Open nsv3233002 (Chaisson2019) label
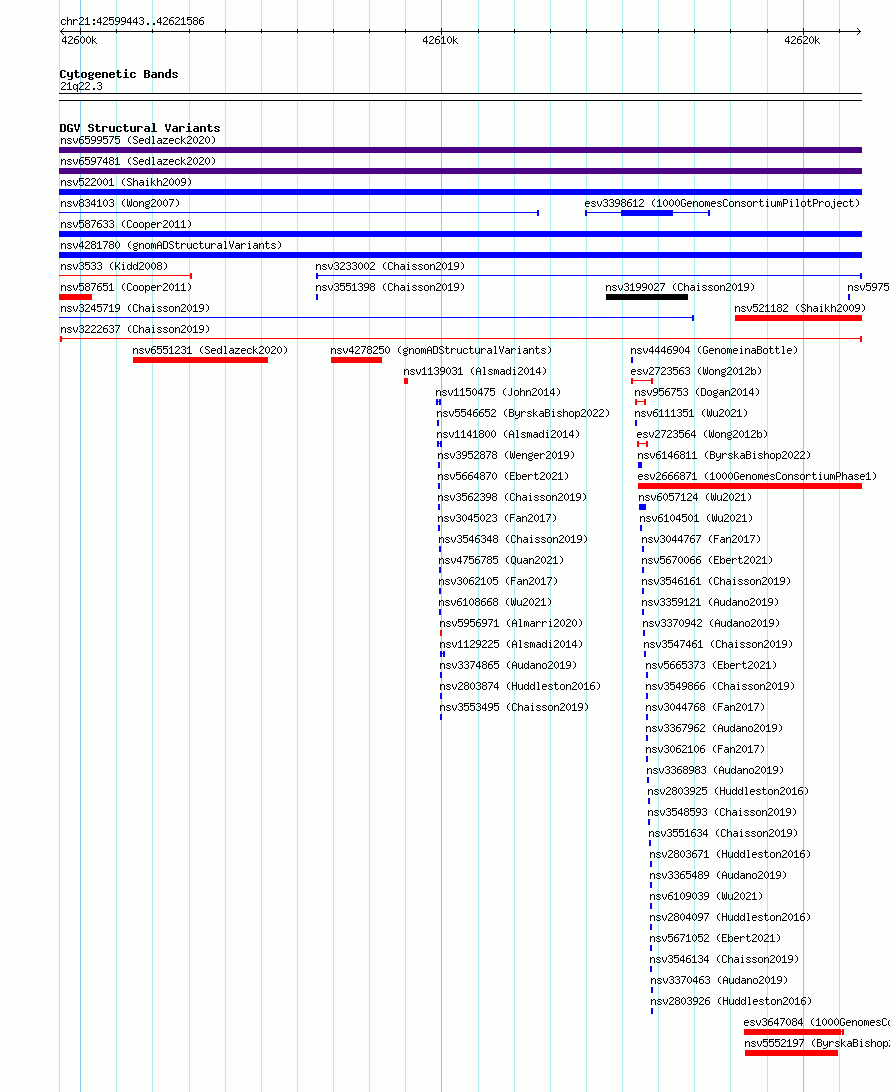 (390, 266)
